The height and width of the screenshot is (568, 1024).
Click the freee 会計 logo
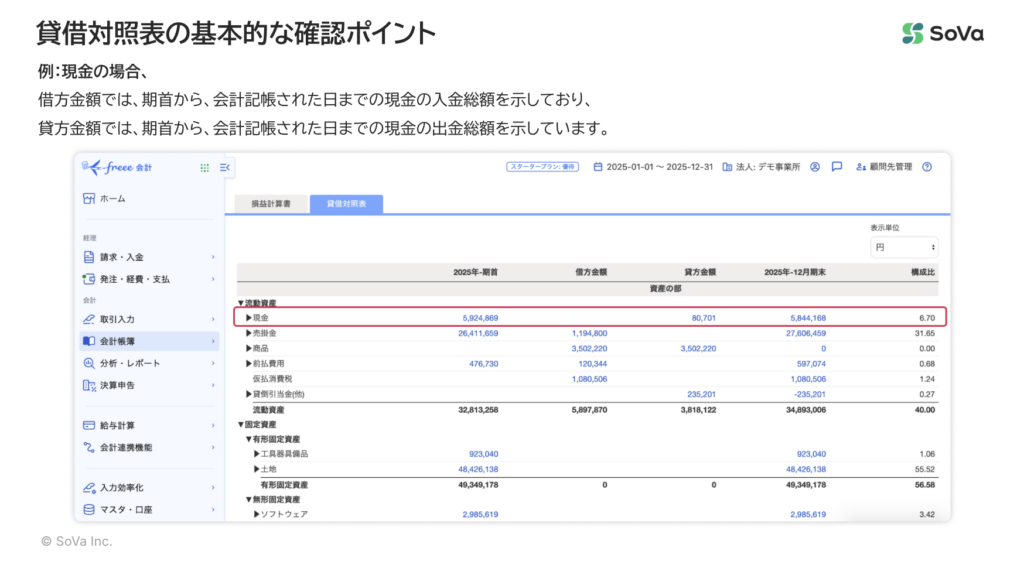[x=117, y=168]
